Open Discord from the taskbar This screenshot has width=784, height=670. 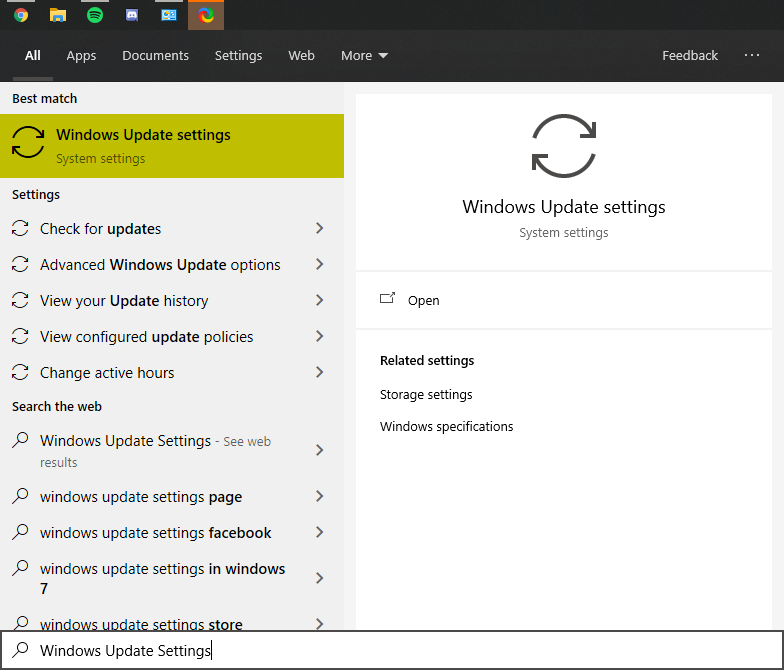coord(132,16)
